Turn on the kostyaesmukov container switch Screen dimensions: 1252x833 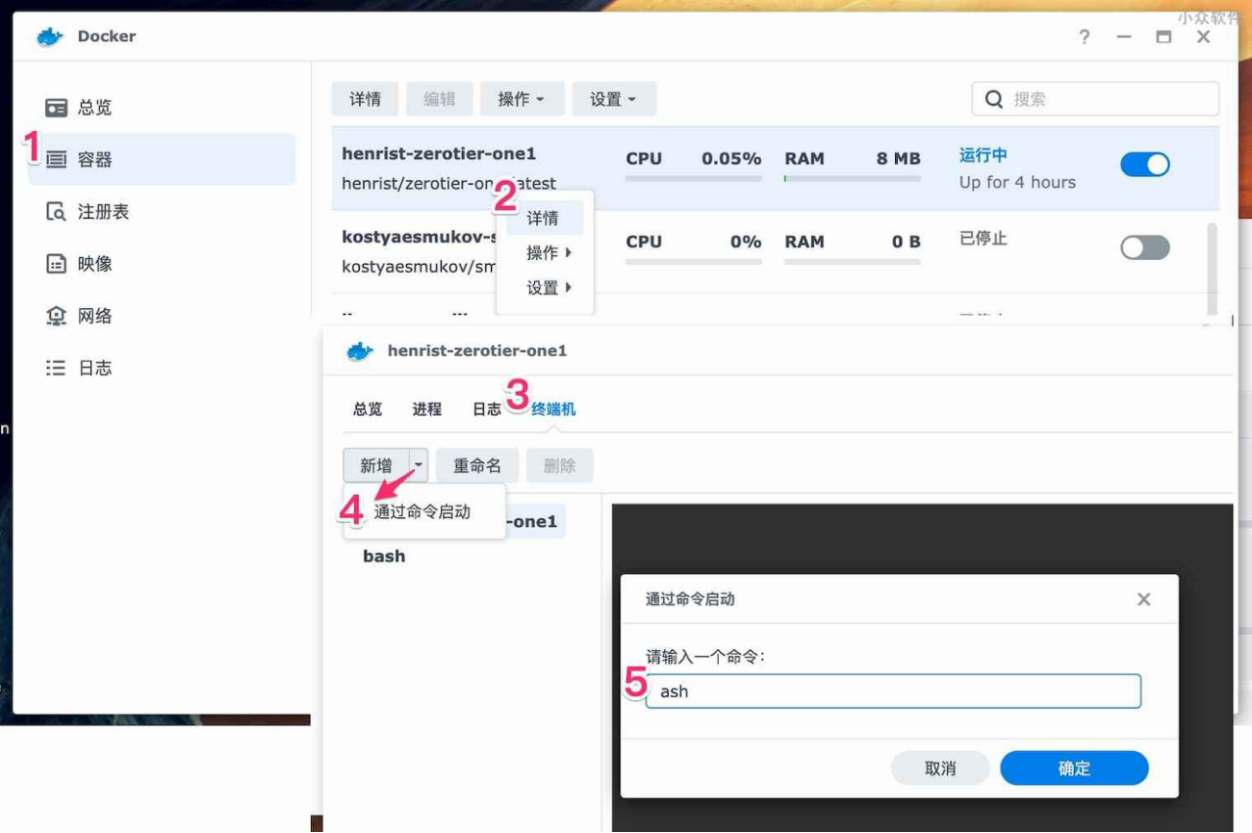(x=1145, y=248)
